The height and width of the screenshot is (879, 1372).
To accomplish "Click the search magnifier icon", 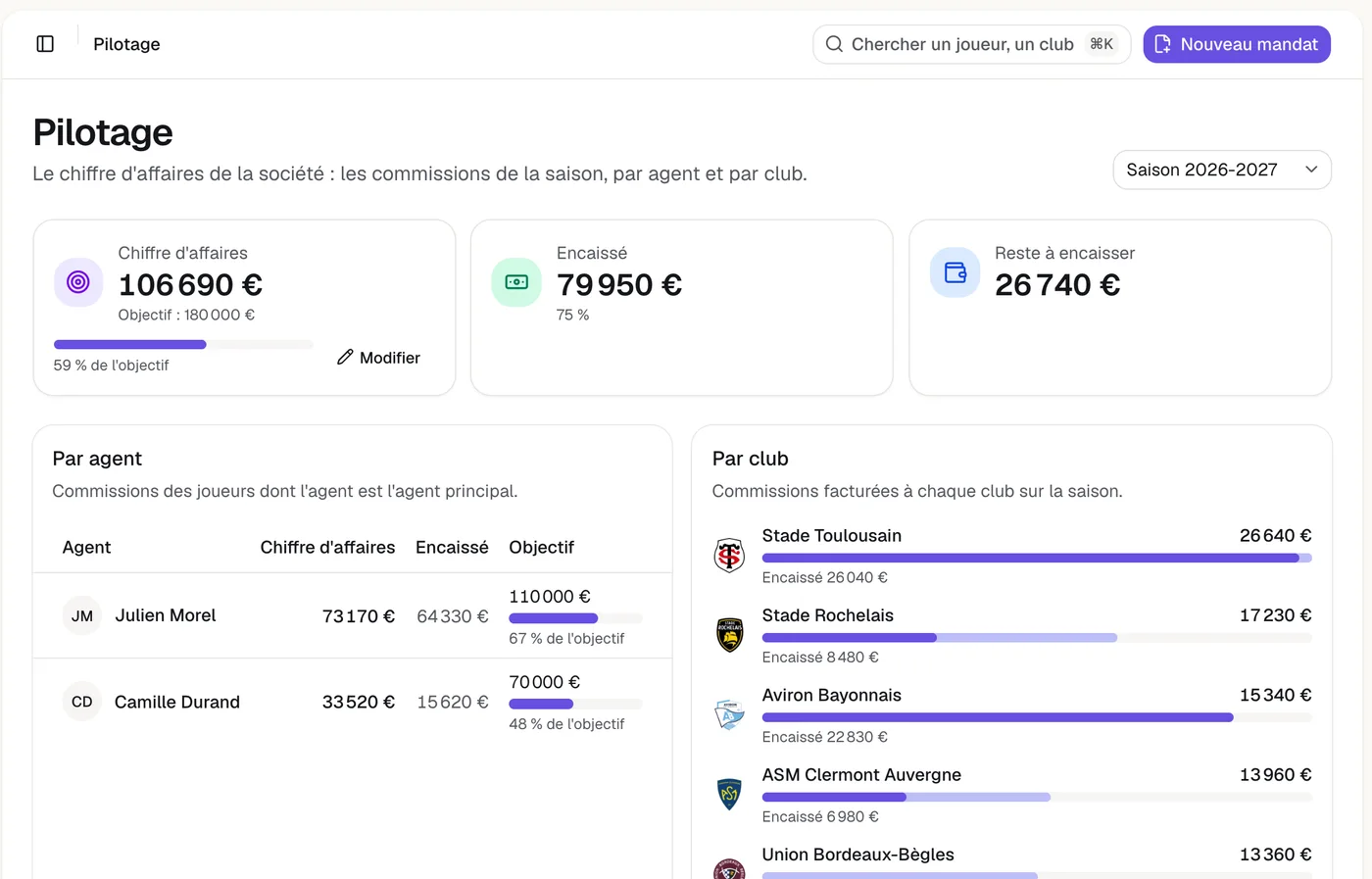I will coord(834,44).
